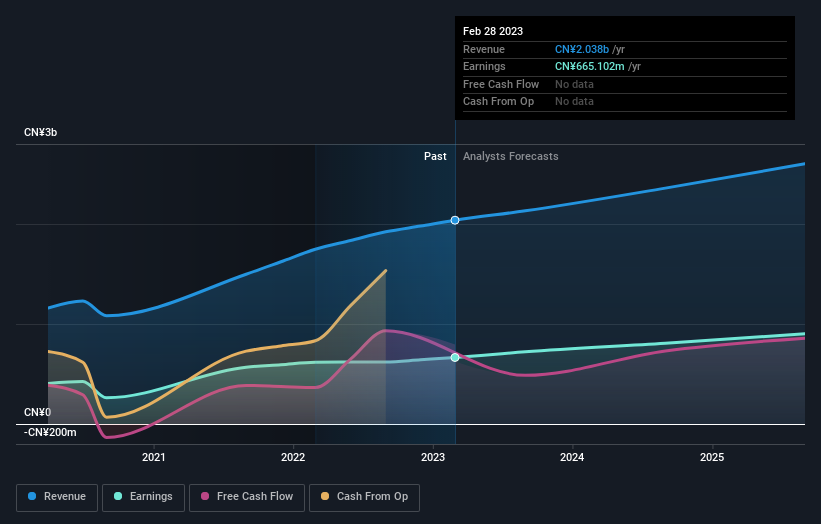Image resolution: width=821 pixels, height=524 pixels.
Task: Click the 2025 x-axis label
Action: (x=712, y=457)
